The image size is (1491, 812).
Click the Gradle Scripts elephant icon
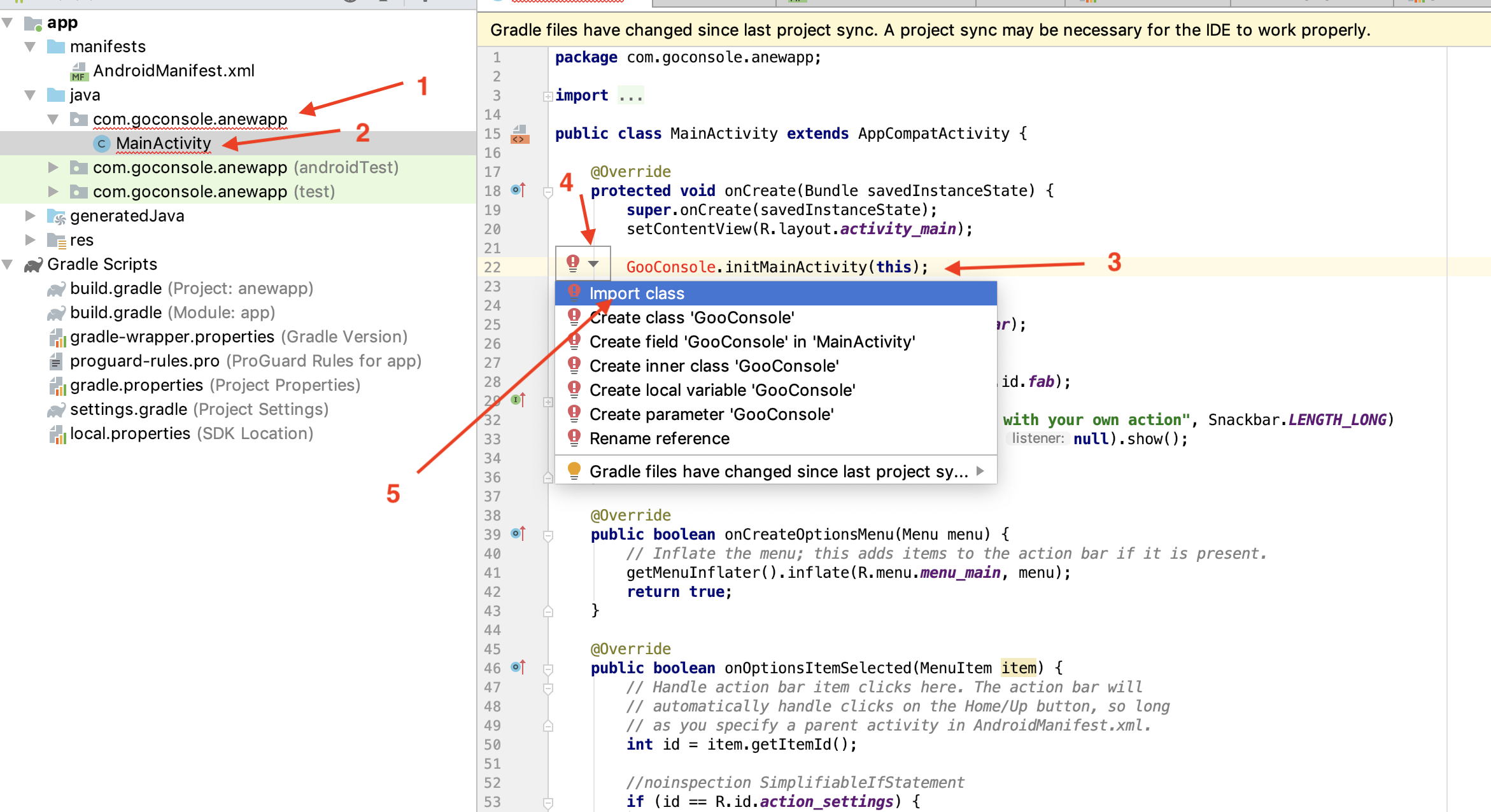pyautogui.click(x=33, y=265)
